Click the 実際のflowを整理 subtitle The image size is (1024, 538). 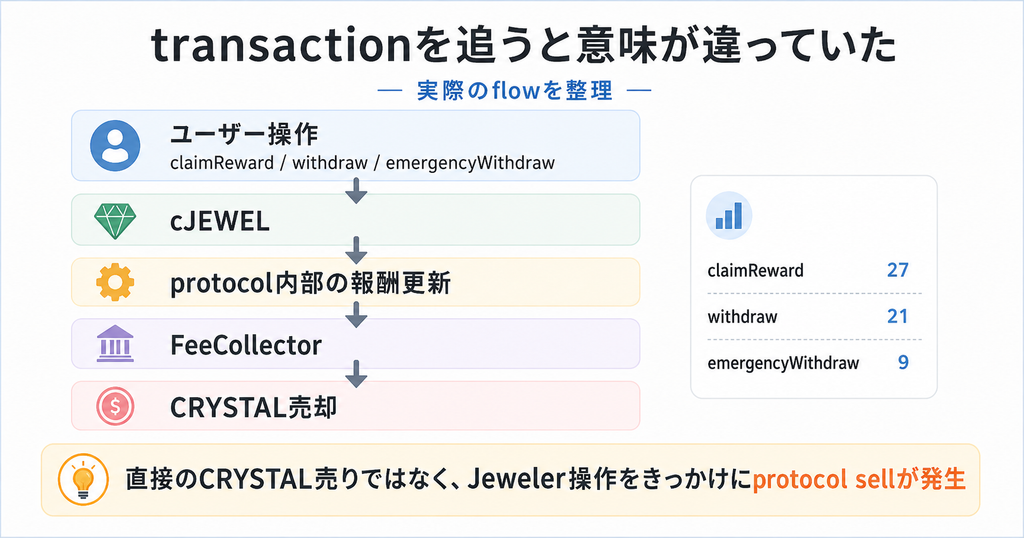pyautogui.click(x=515, y=90)
